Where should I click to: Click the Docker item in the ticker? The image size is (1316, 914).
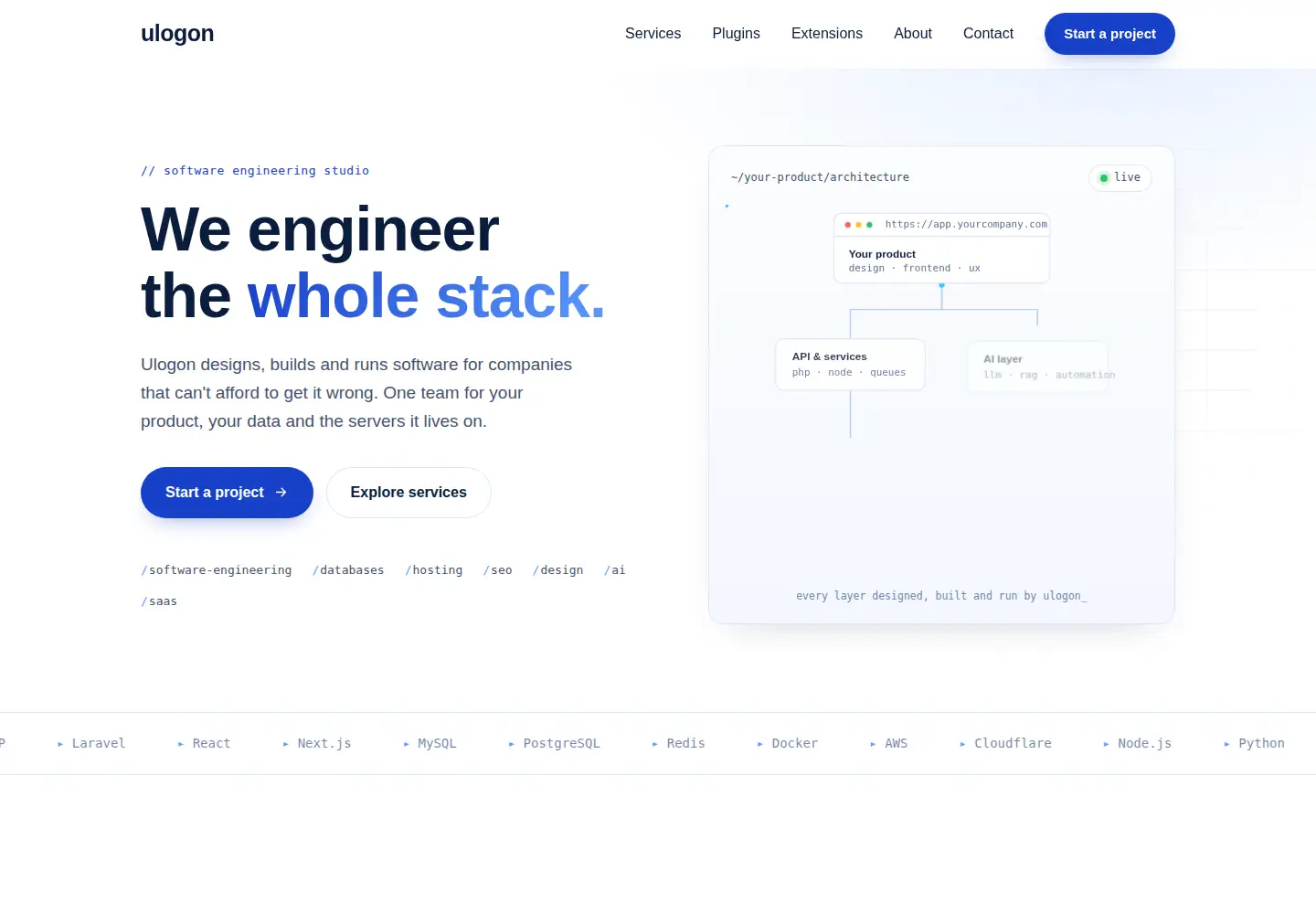[x=787, y=744]
